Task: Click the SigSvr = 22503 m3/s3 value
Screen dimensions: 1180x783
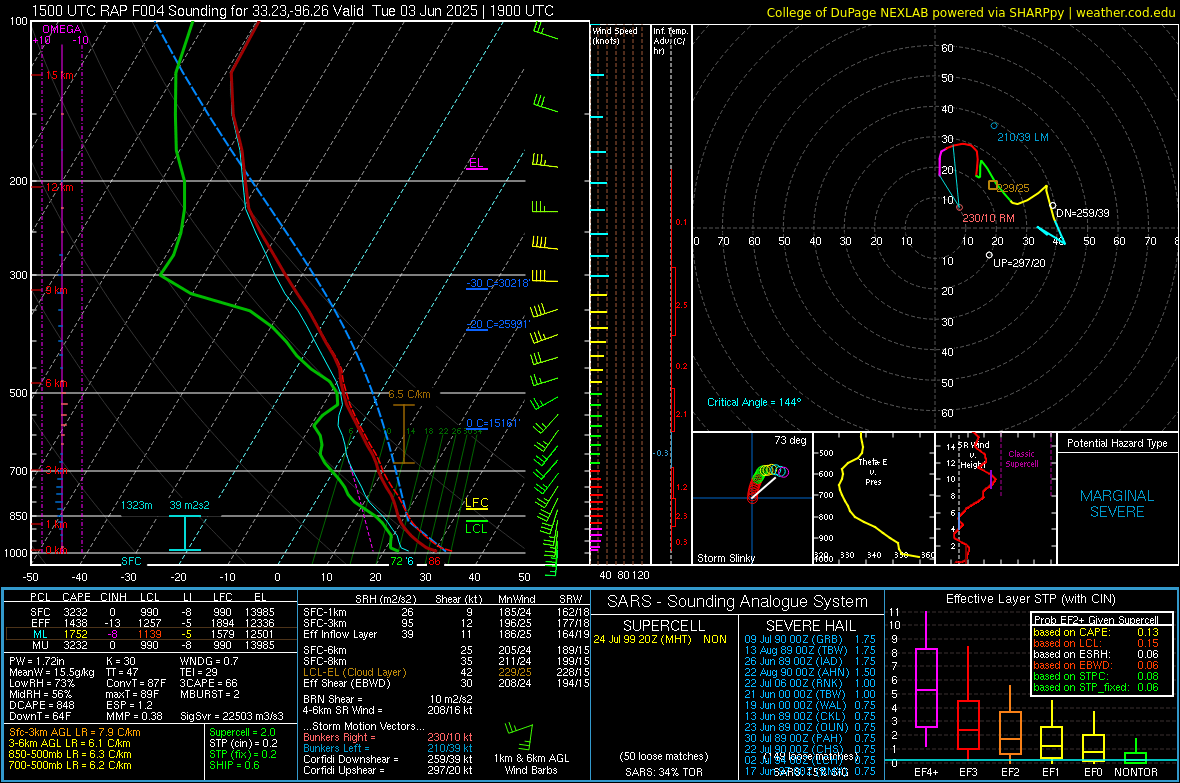Action: (x=232, y=716)
